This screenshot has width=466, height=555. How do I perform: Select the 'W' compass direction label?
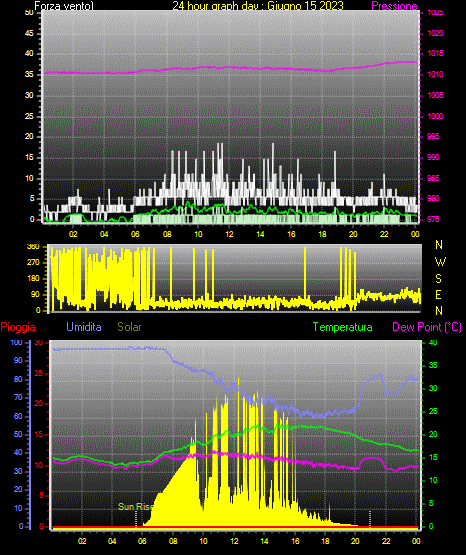(x=440, y=262)
